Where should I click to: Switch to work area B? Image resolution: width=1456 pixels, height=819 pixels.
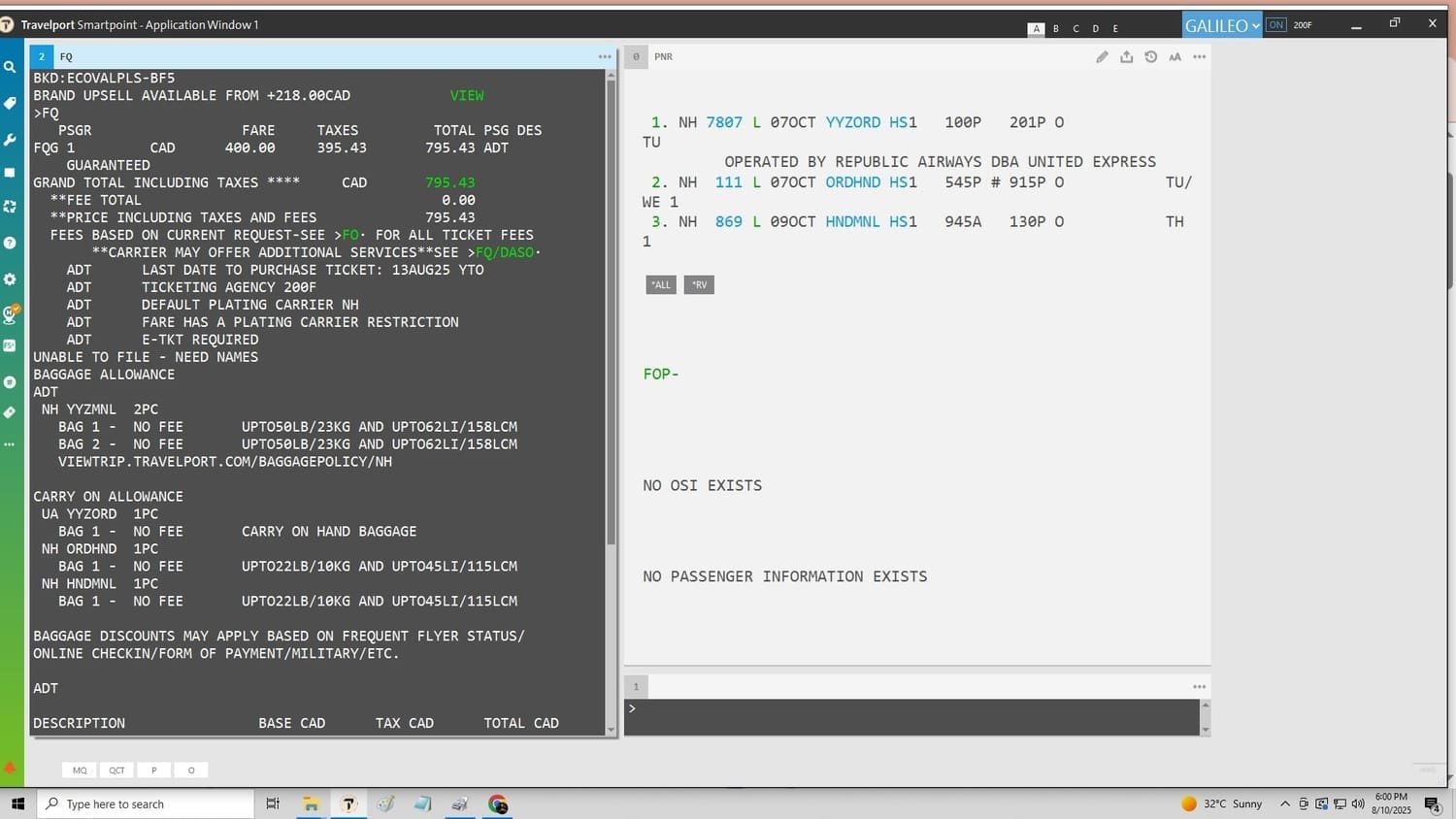1056,29
